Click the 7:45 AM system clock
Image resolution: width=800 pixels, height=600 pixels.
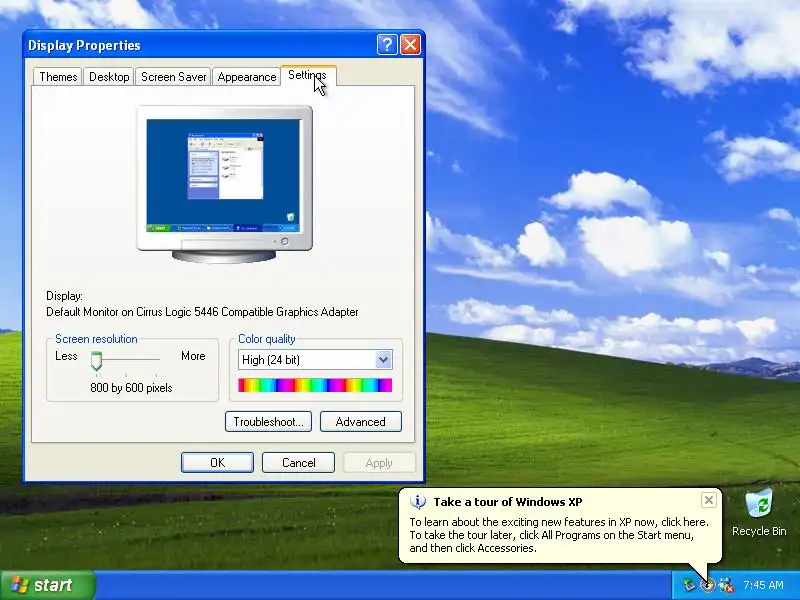pos(763,585)
